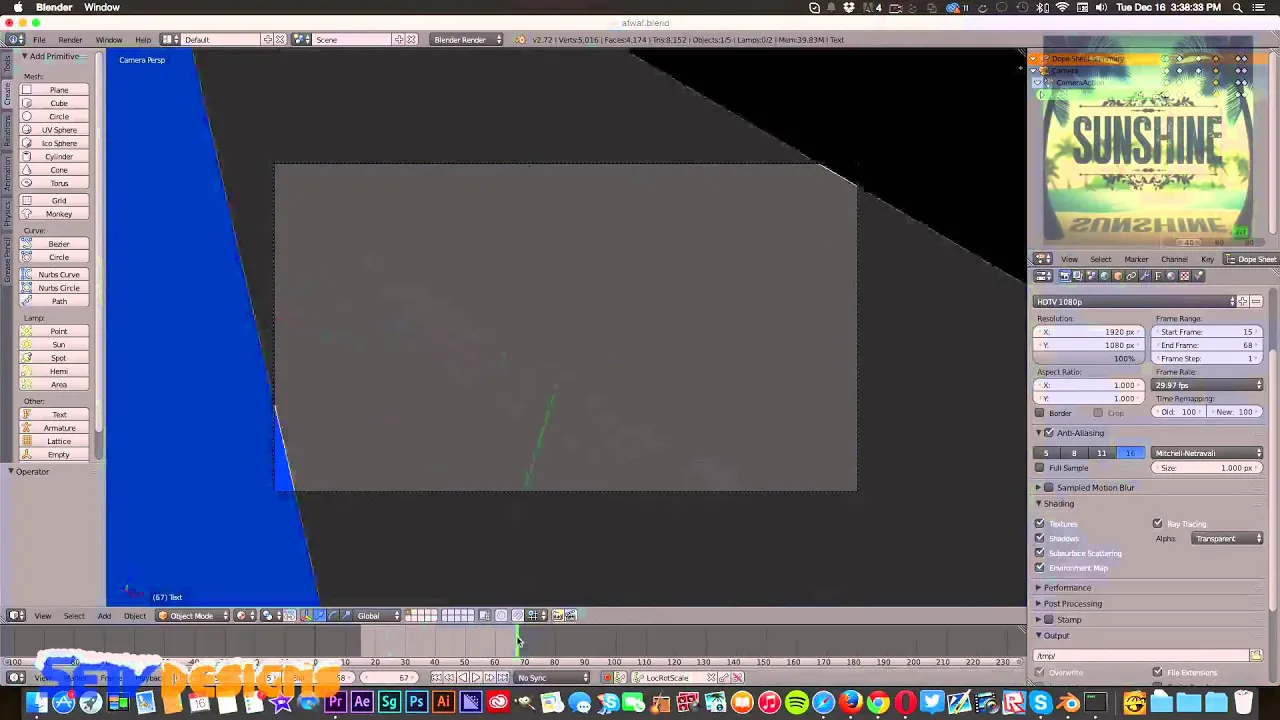Toggle Ray Tracing checkbox
This screenshot has width=1280, height=720.
click(x=1158, y=524)
